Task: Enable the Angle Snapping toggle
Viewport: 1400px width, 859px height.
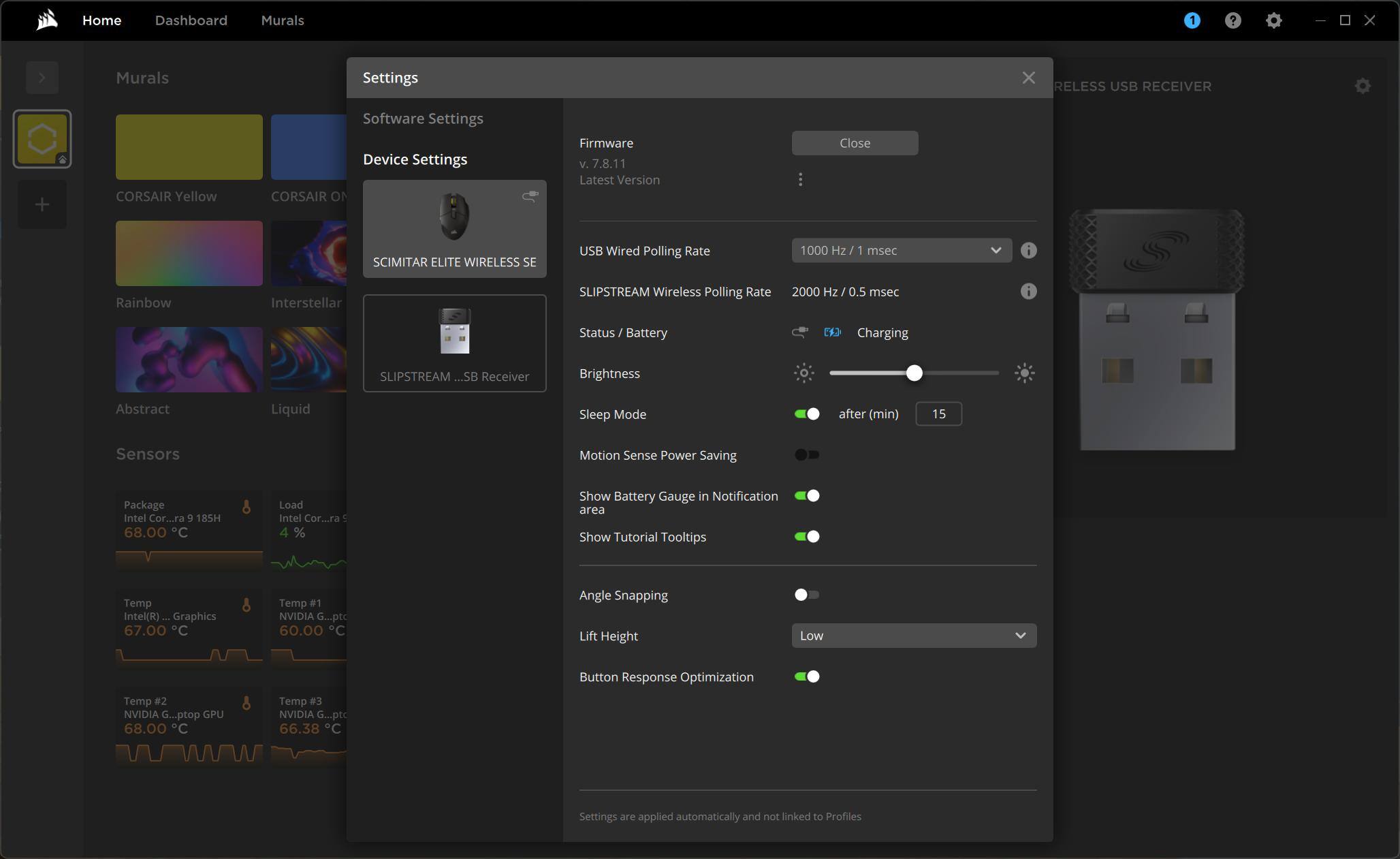Action: coord(807,595)
